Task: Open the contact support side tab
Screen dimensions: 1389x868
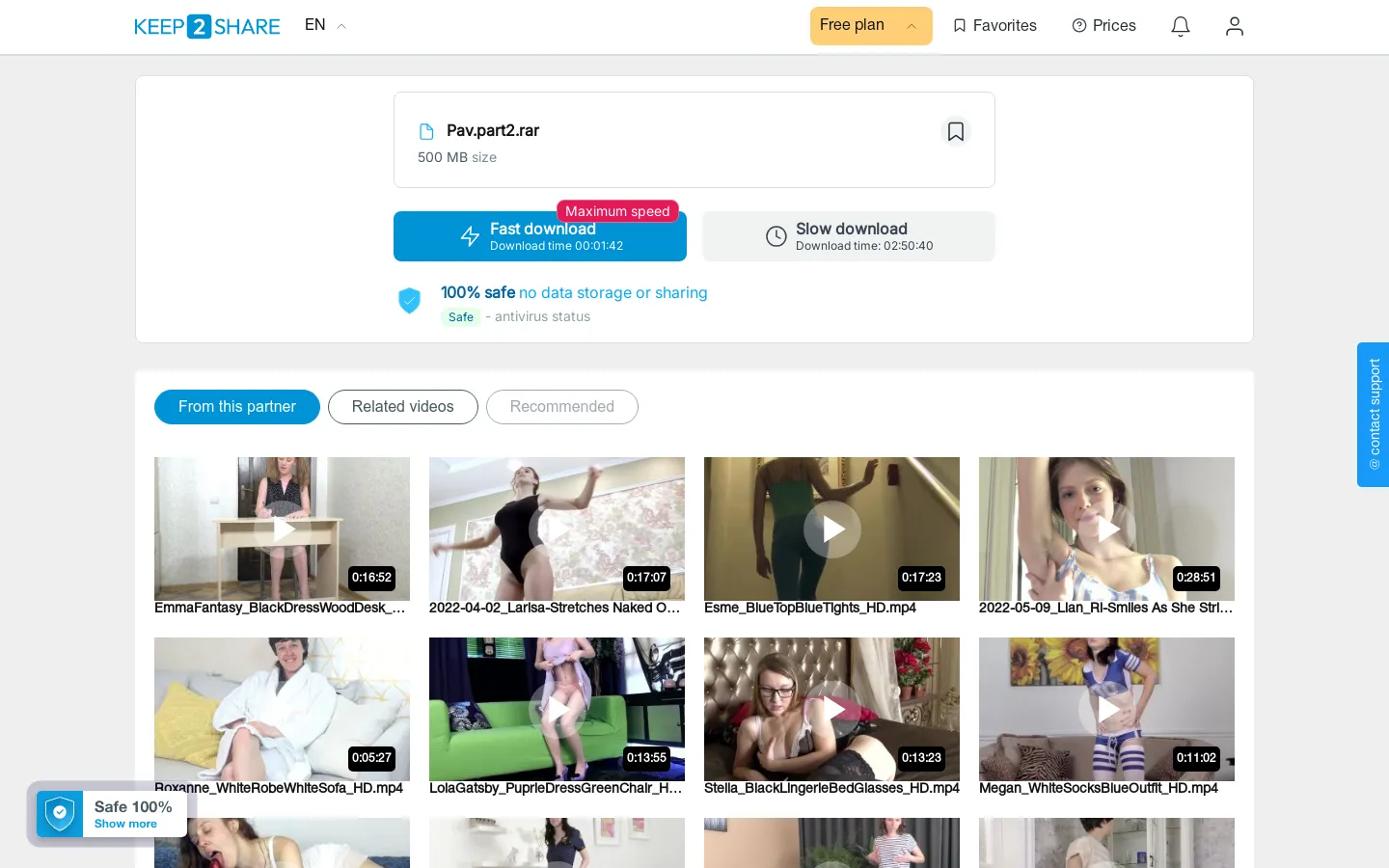Action: [1374, 415]
